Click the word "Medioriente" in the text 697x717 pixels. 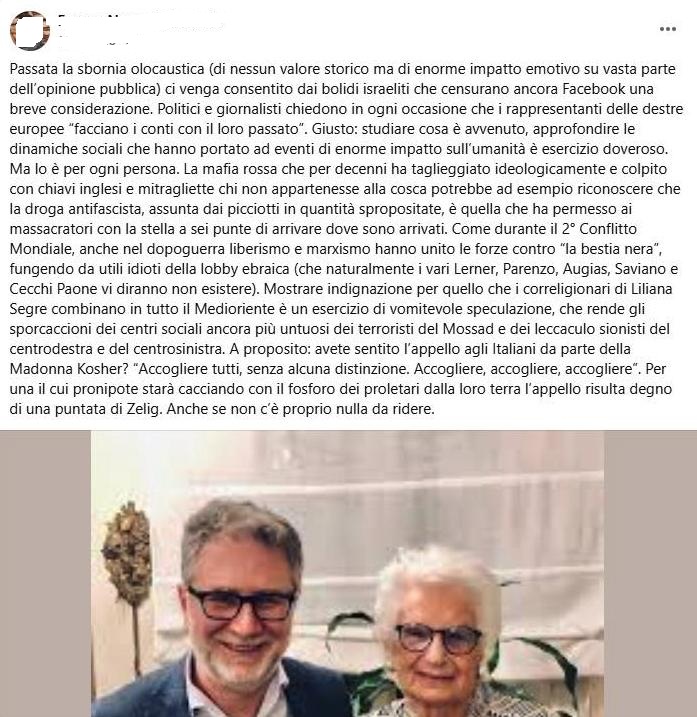pos(234,309)
